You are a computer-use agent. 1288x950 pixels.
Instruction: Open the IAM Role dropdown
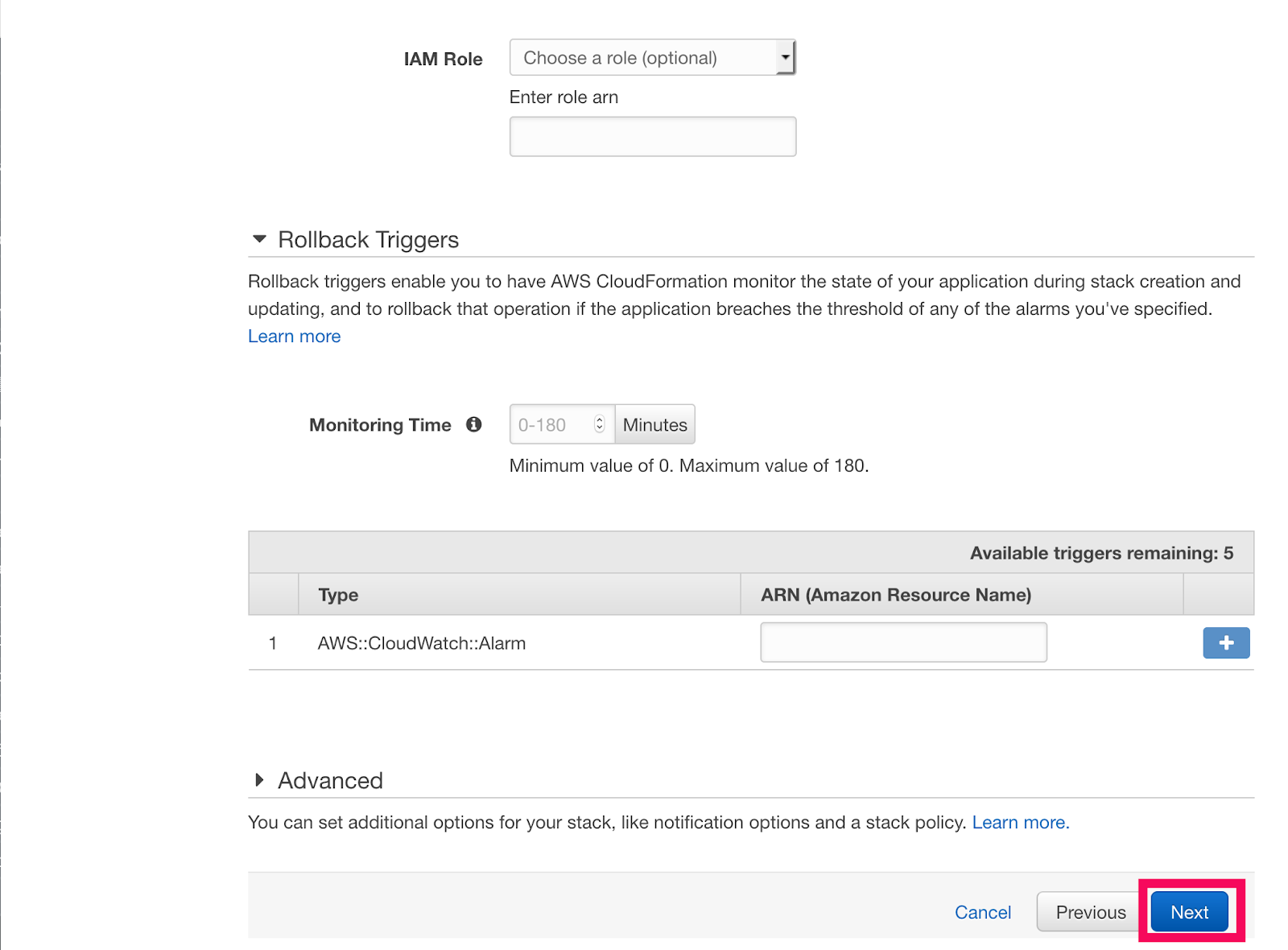pos(652,57)
